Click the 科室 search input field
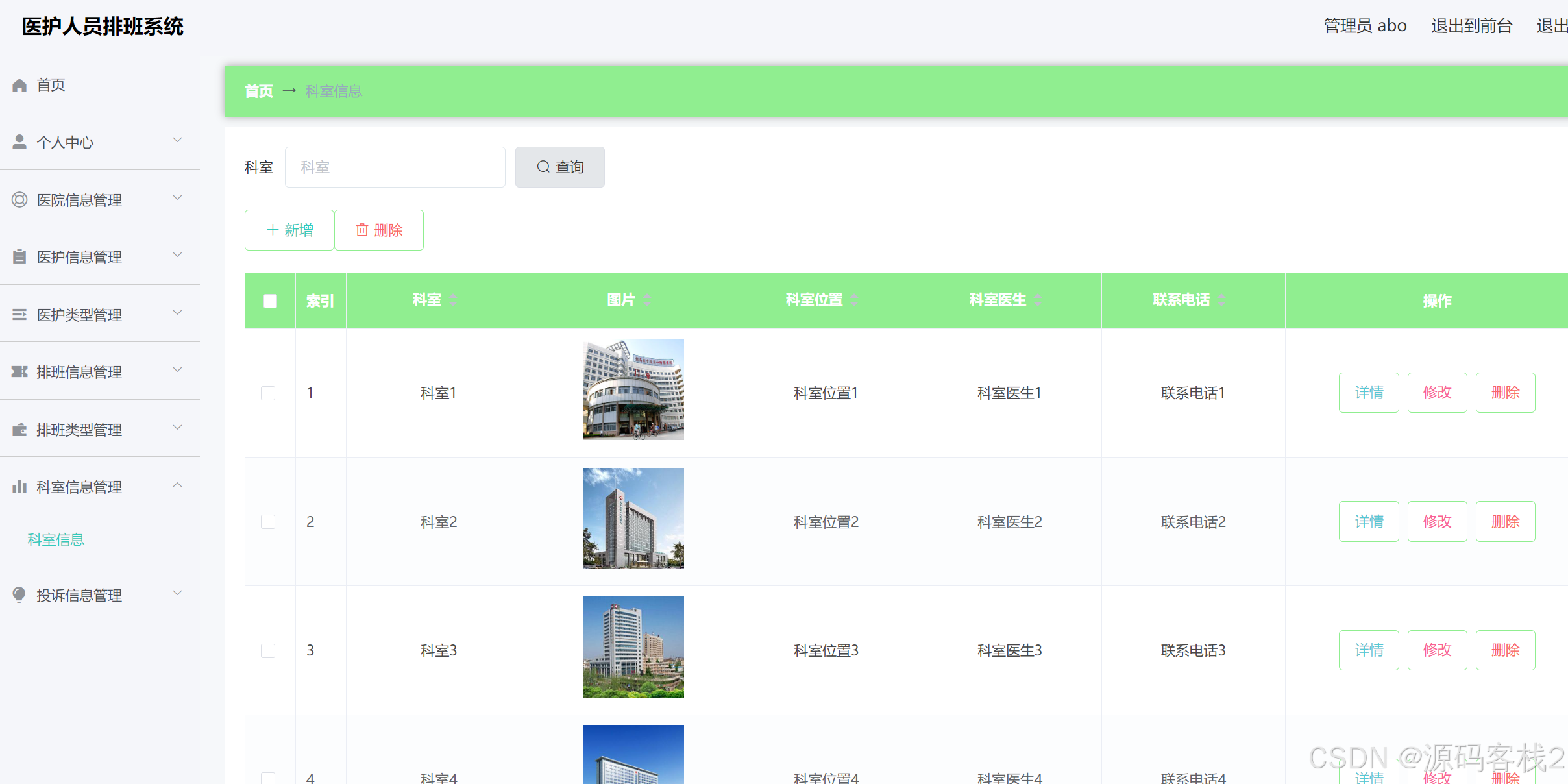This screenshot has width=1568, height=784. 395,167
